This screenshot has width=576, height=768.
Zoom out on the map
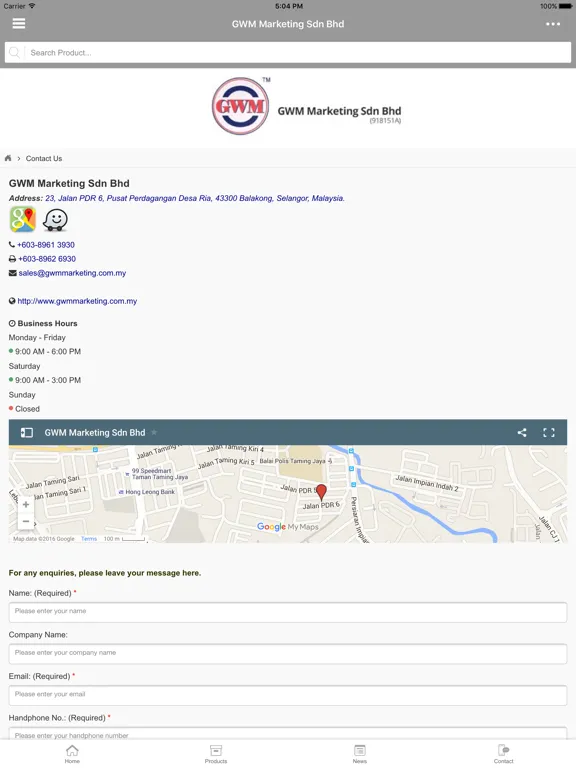coord(26,521)
